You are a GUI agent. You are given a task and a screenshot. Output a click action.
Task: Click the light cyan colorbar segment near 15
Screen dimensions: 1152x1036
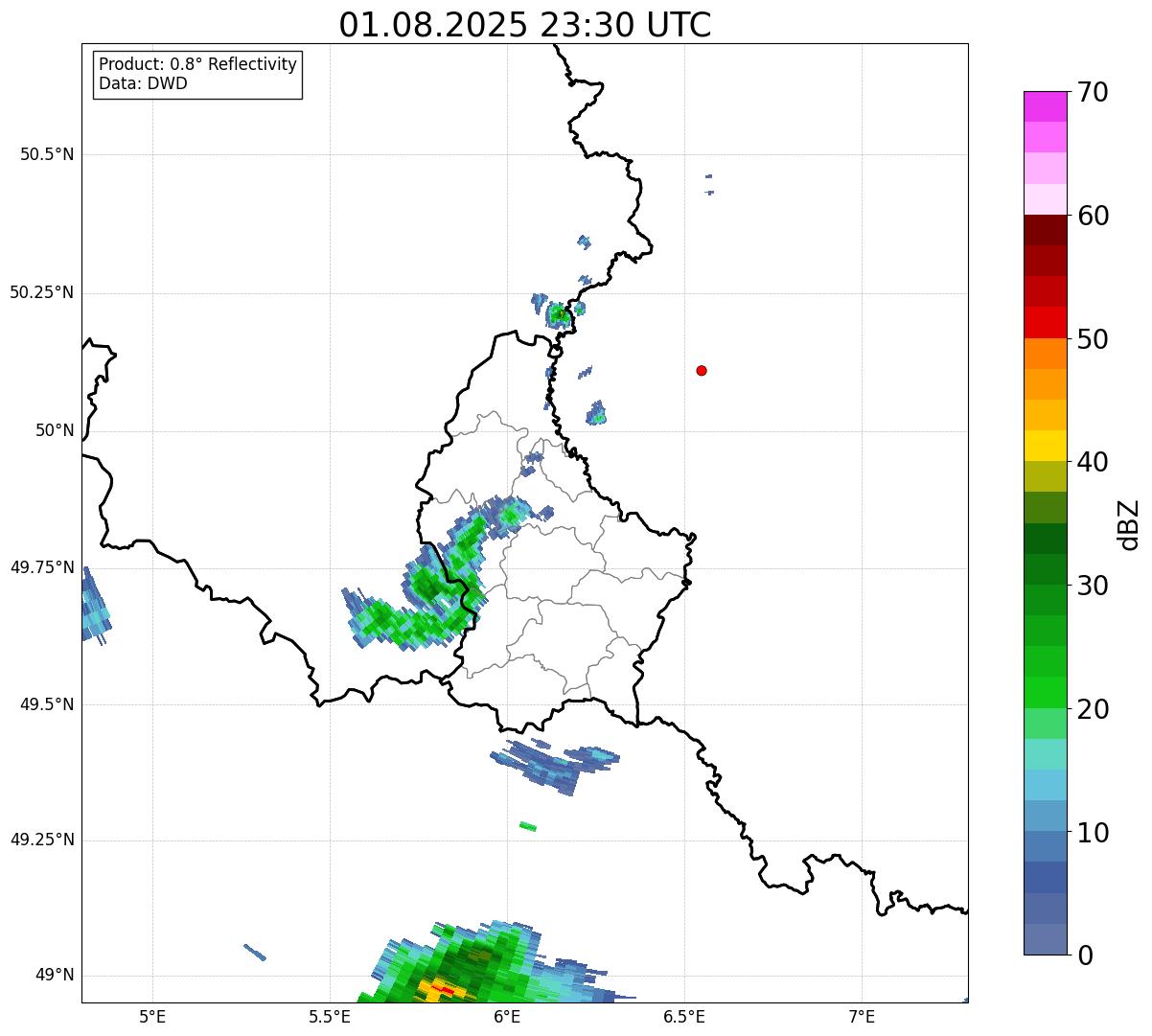tap(1045, 754)
